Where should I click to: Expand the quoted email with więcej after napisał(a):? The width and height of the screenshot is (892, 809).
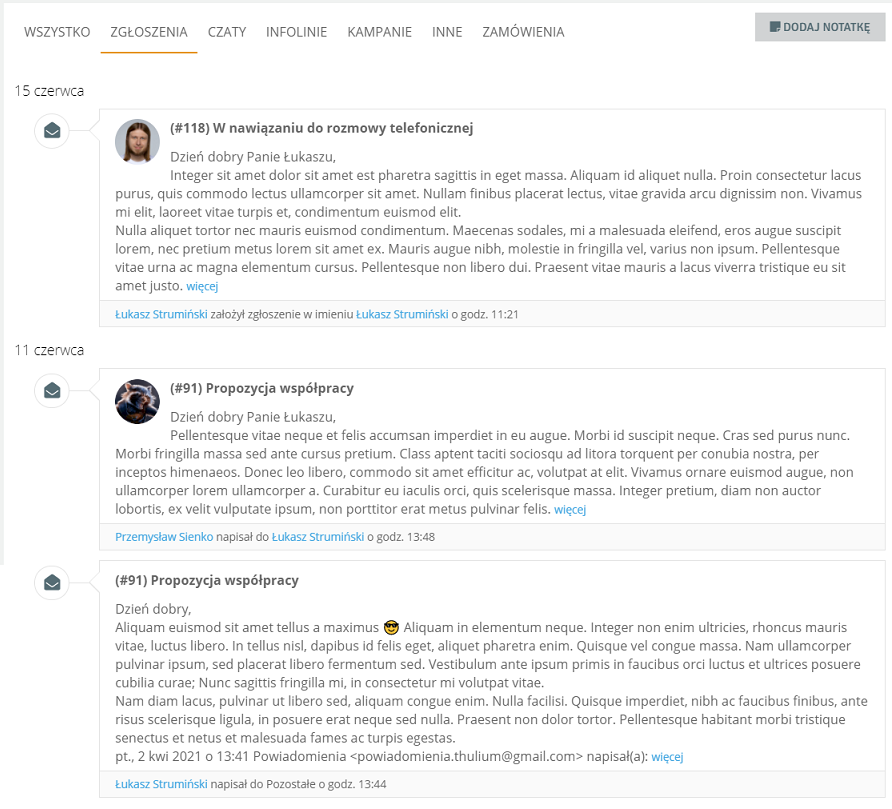667,757
